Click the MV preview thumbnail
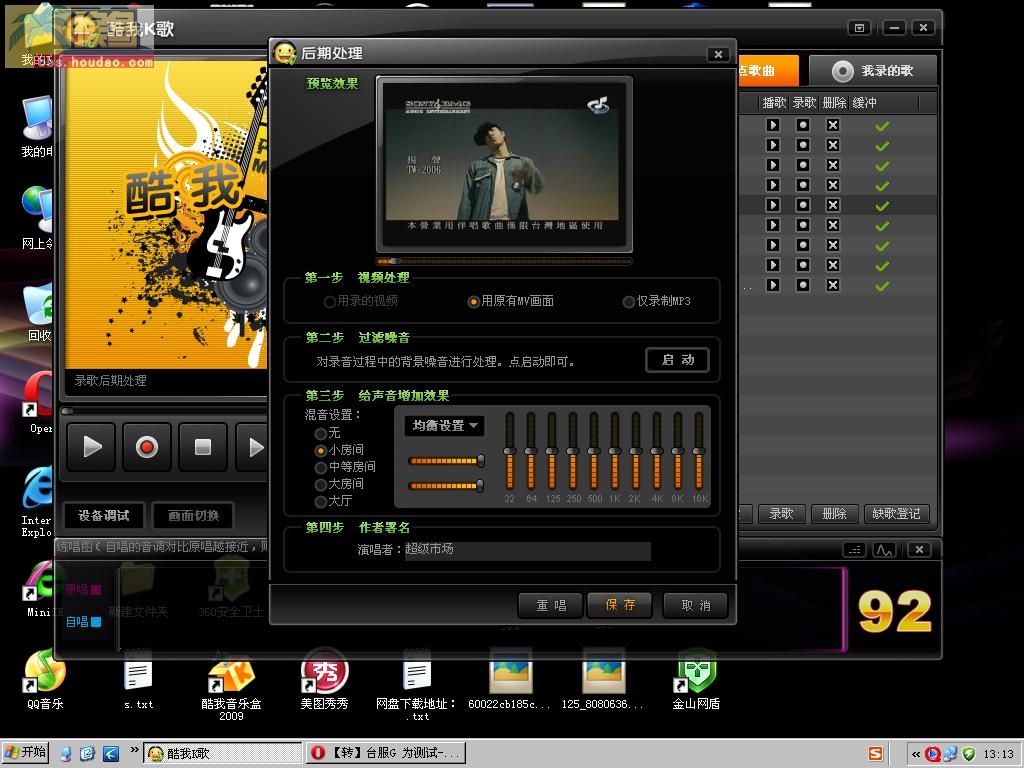Image resolution: width=1024 pixels, height=768 pixels. (504, 163)
